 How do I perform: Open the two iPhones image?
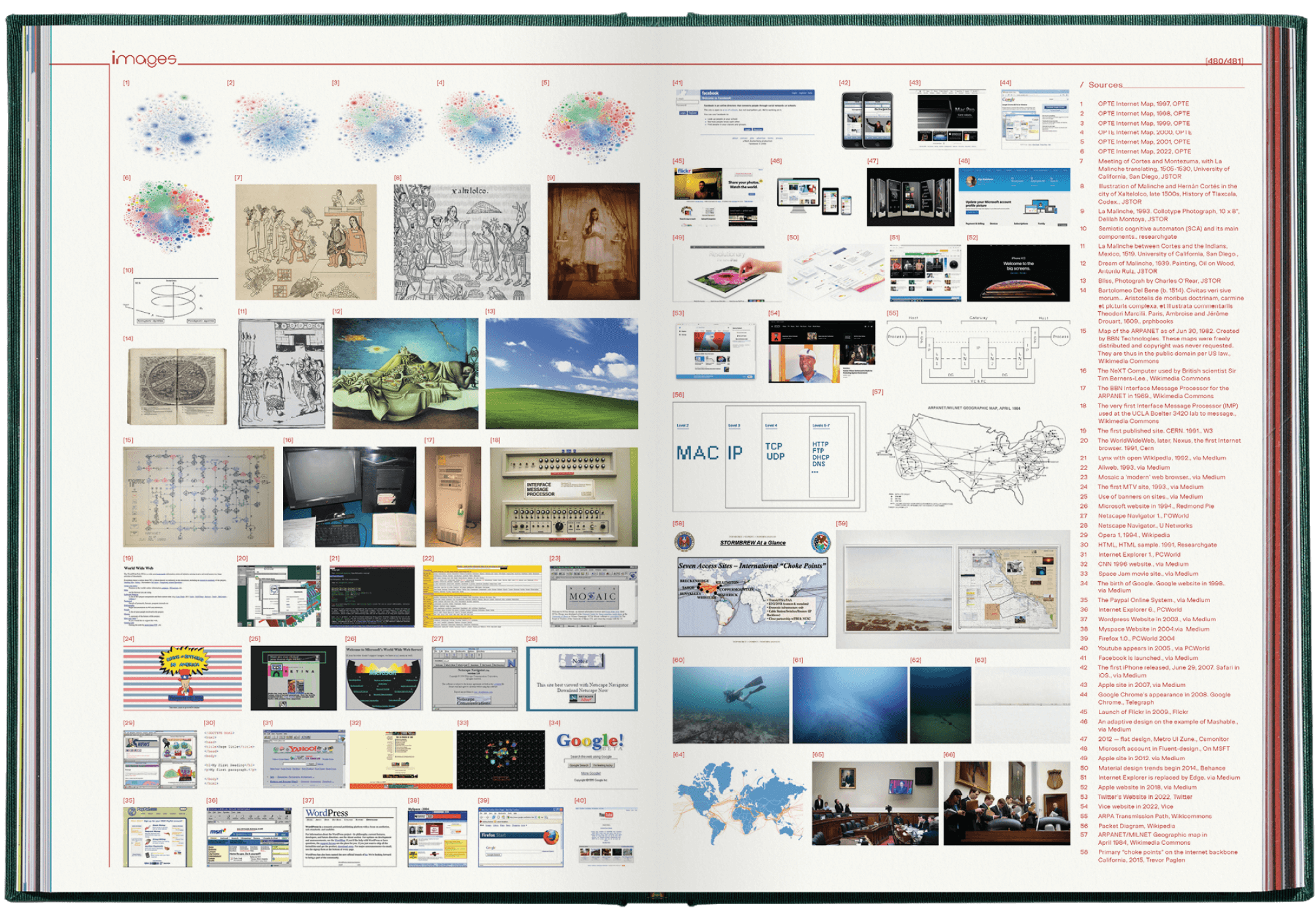[x=867, y=120]
